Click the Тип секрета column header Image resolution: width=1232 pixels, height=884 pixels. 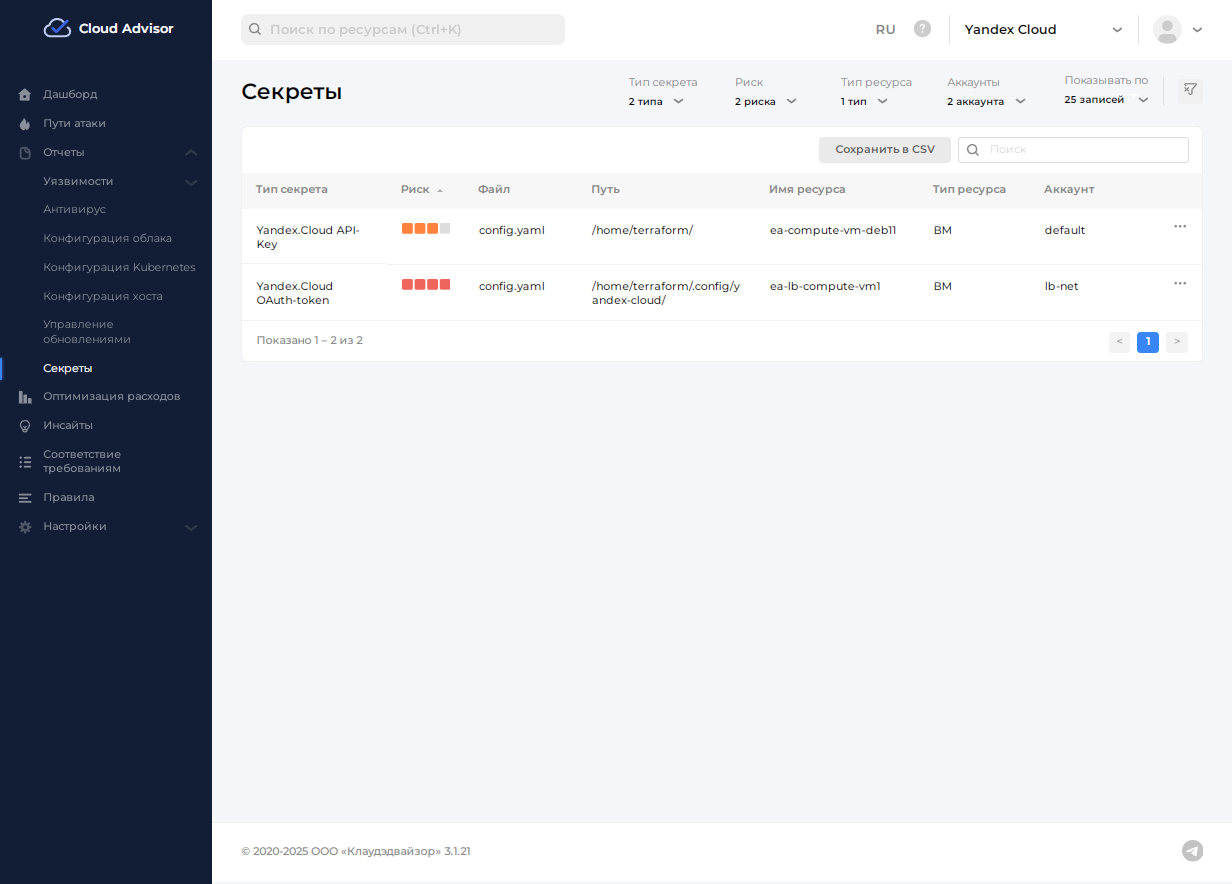pos(291,190)
